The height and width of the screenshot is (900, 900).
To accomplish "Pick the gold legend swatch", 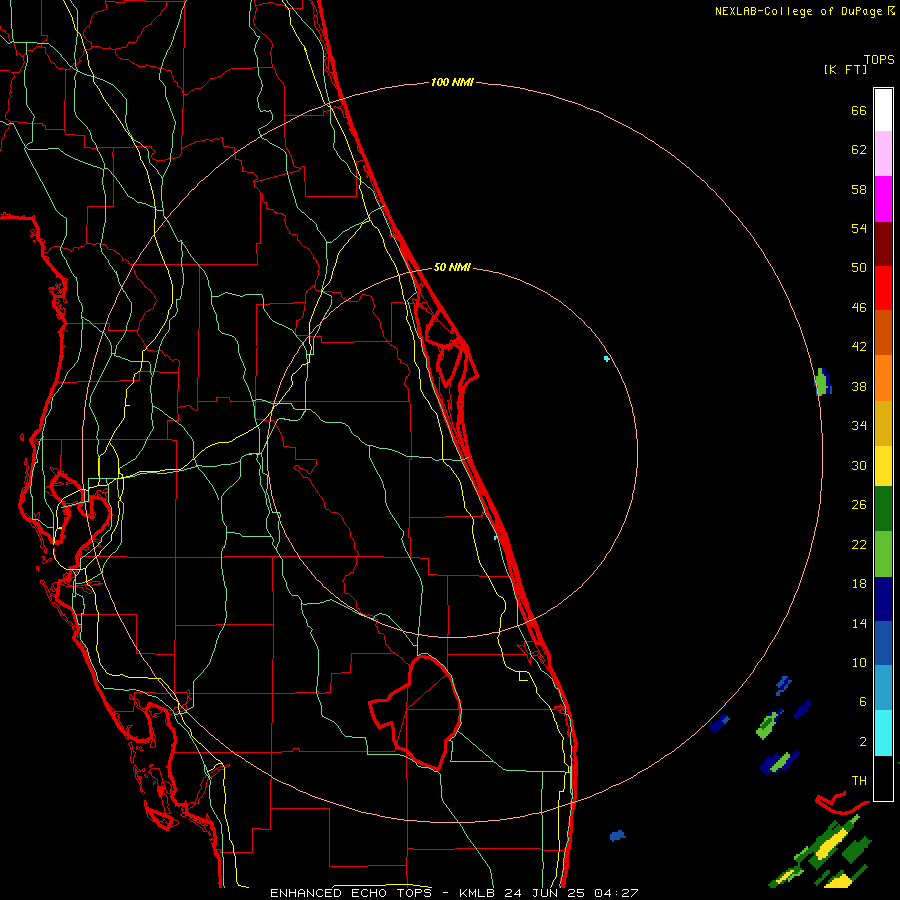I will pyautogui.click(x=883, y=423).
